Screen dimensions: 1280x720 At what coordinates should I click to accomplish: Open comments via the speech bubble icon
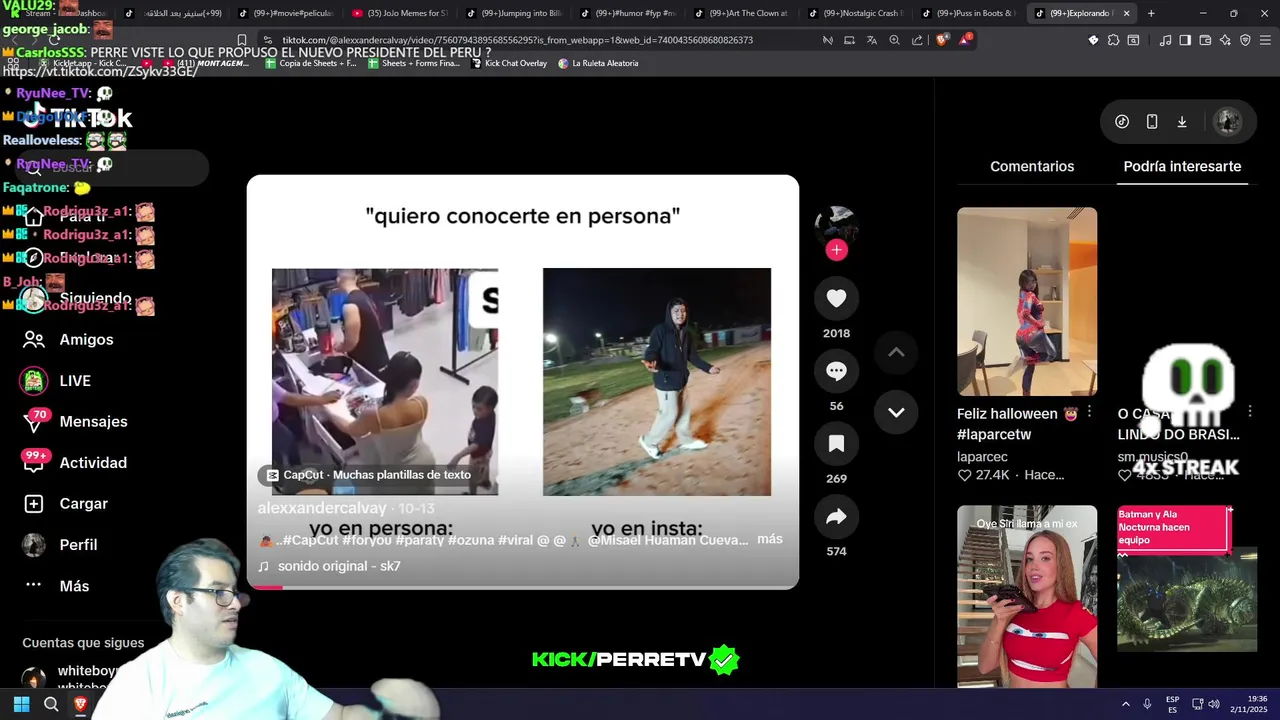click(837, 371)
